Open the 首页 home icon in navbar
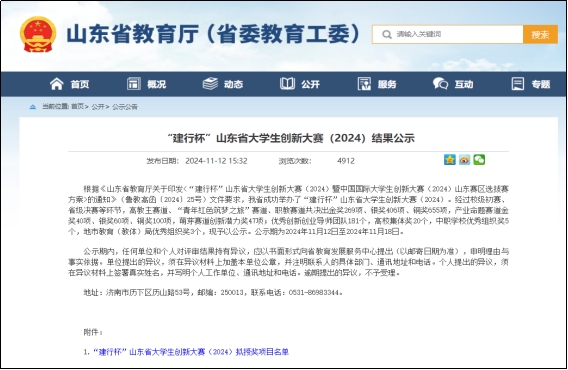This screenshot has width=568, height=370. pos(57,84)
